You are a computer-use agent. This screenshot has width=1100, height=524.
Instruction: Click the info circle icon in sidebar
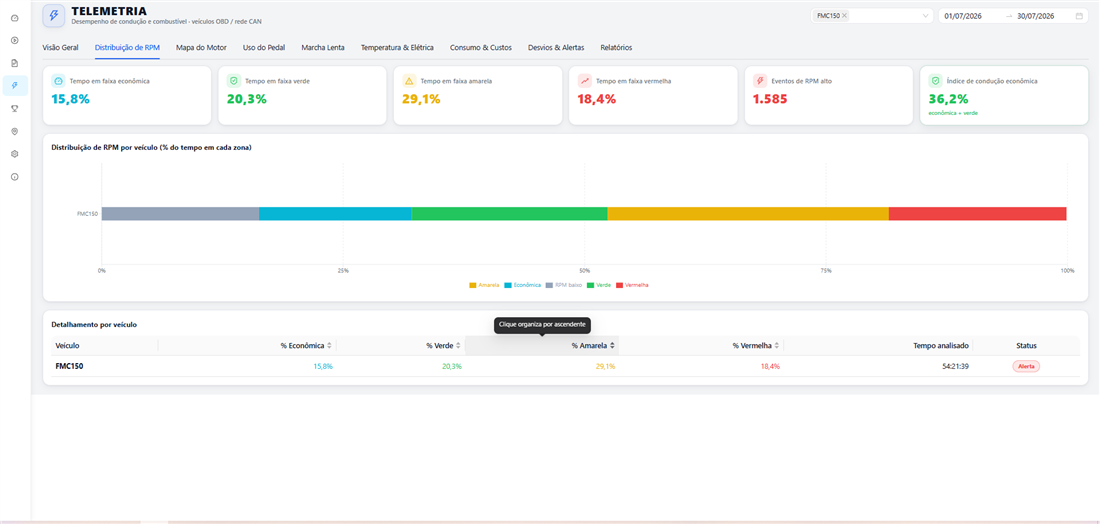click(15, 177)
